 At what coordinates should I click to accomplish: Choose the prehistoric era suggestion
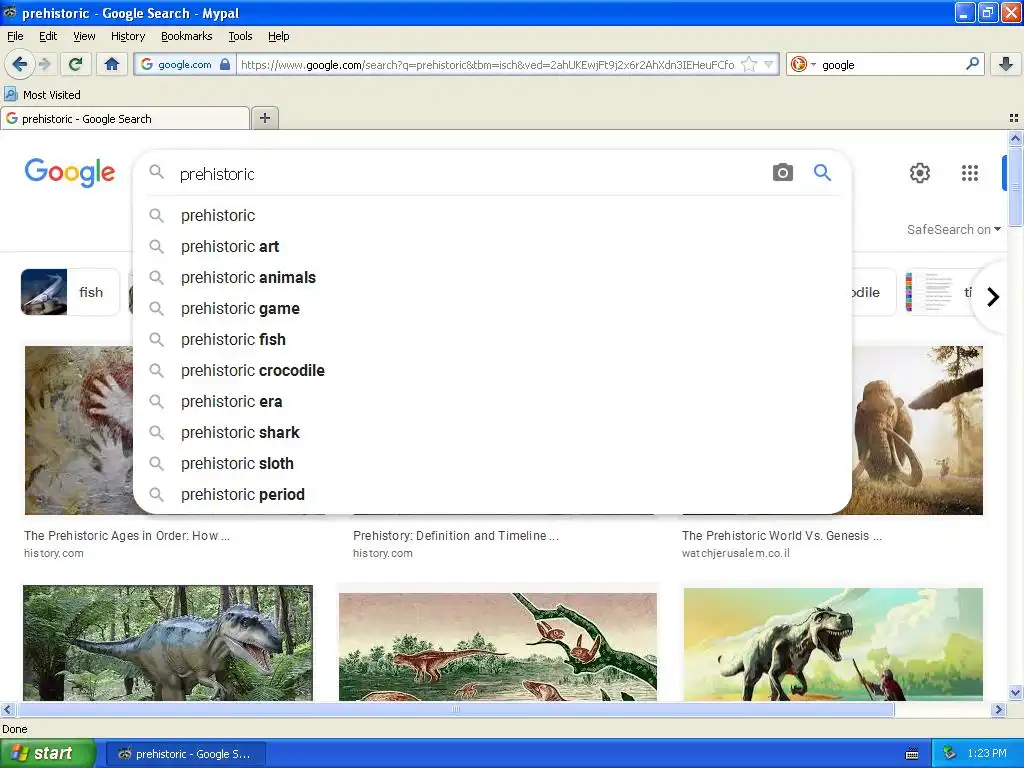click(x=492, y=401)
